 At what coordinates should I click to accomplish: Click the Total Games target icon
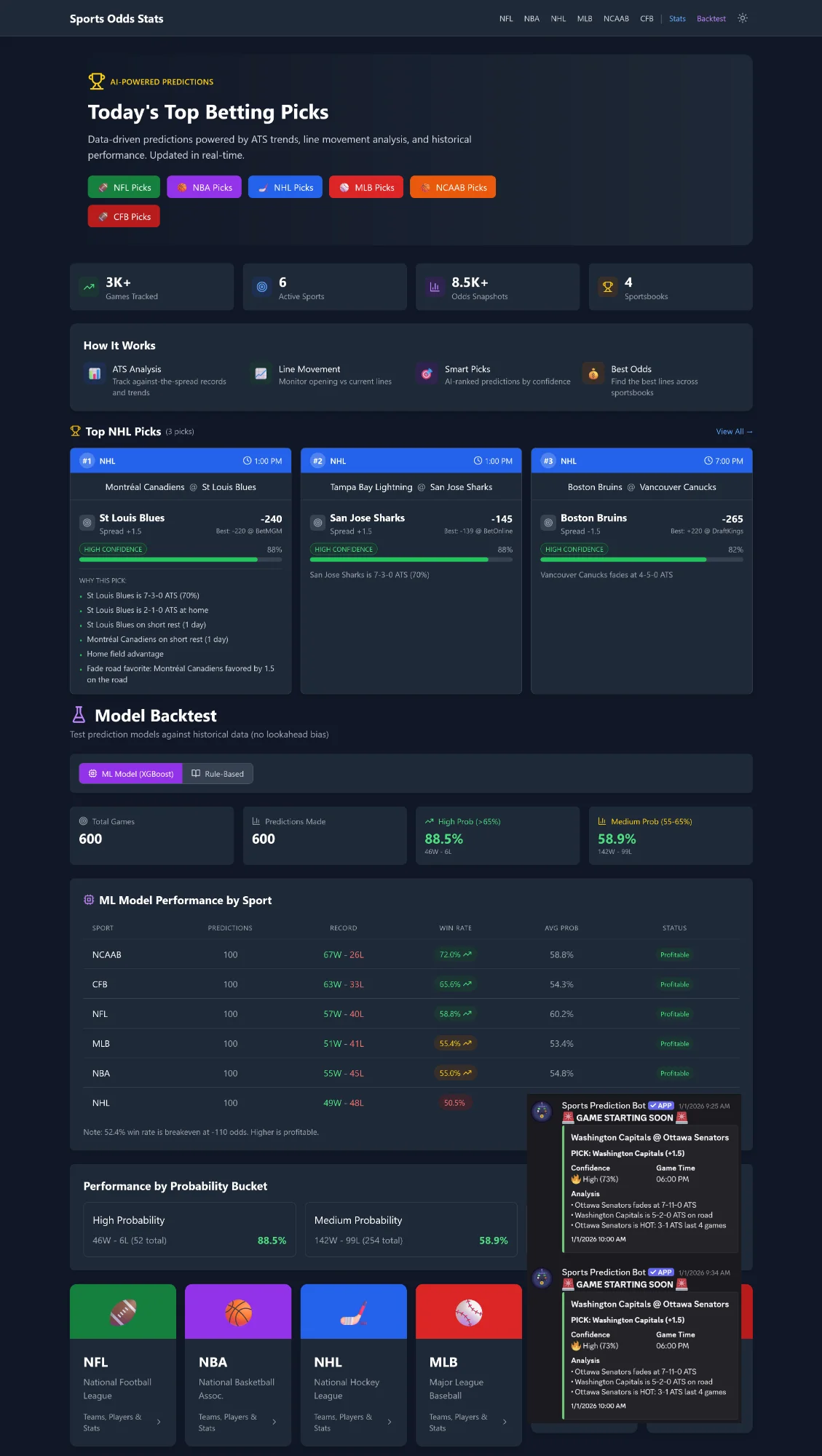[x=83, y=821]
